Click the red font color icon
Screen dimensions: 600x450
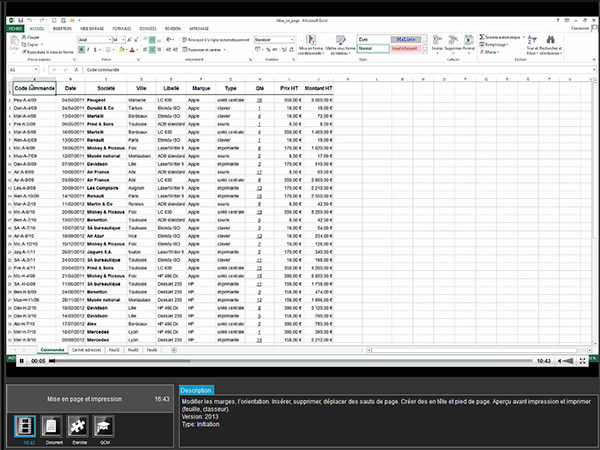click(132, 50)
